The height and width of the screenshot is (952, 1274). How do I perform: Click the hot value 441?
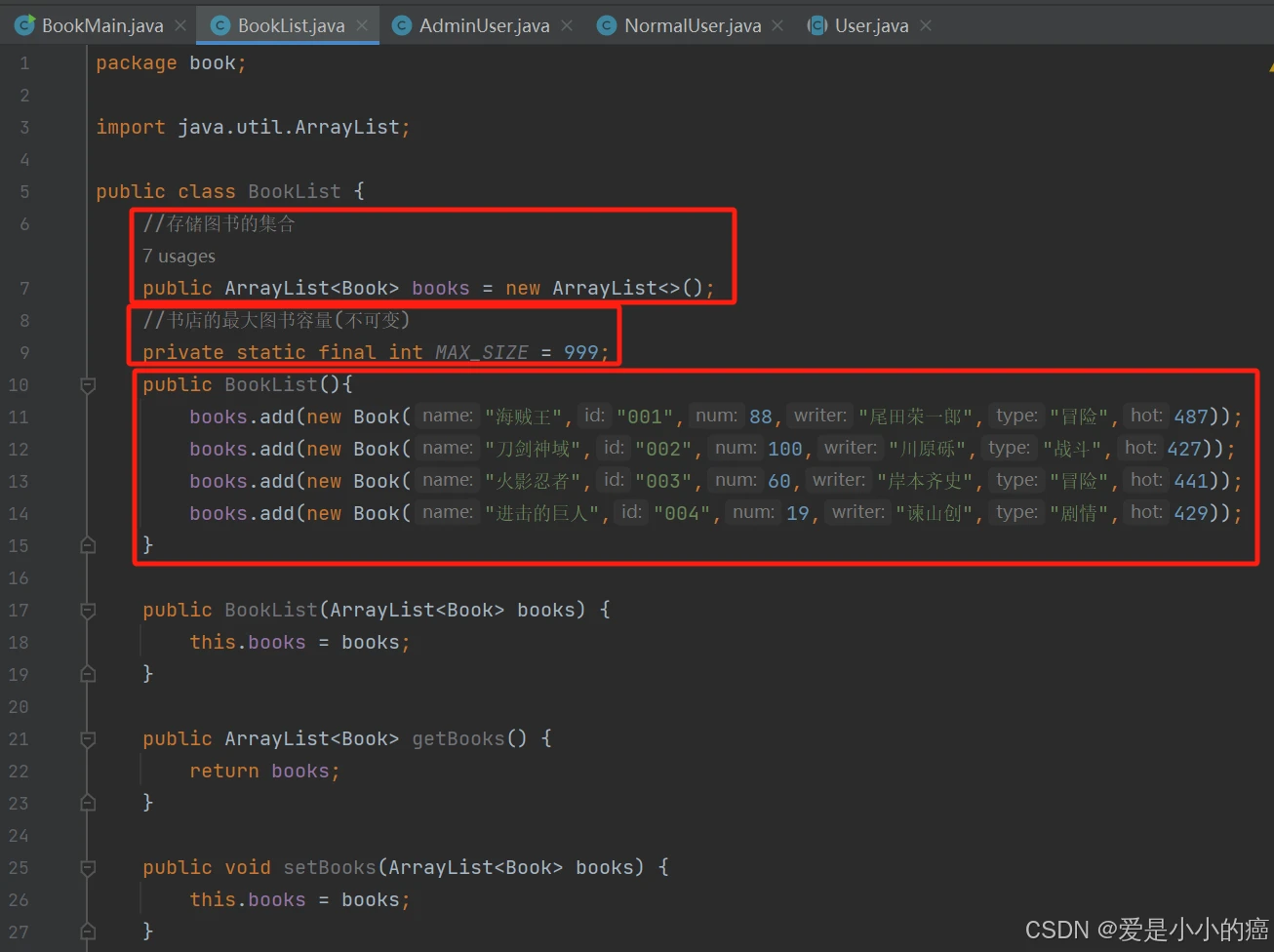[x=1191, y=482]
